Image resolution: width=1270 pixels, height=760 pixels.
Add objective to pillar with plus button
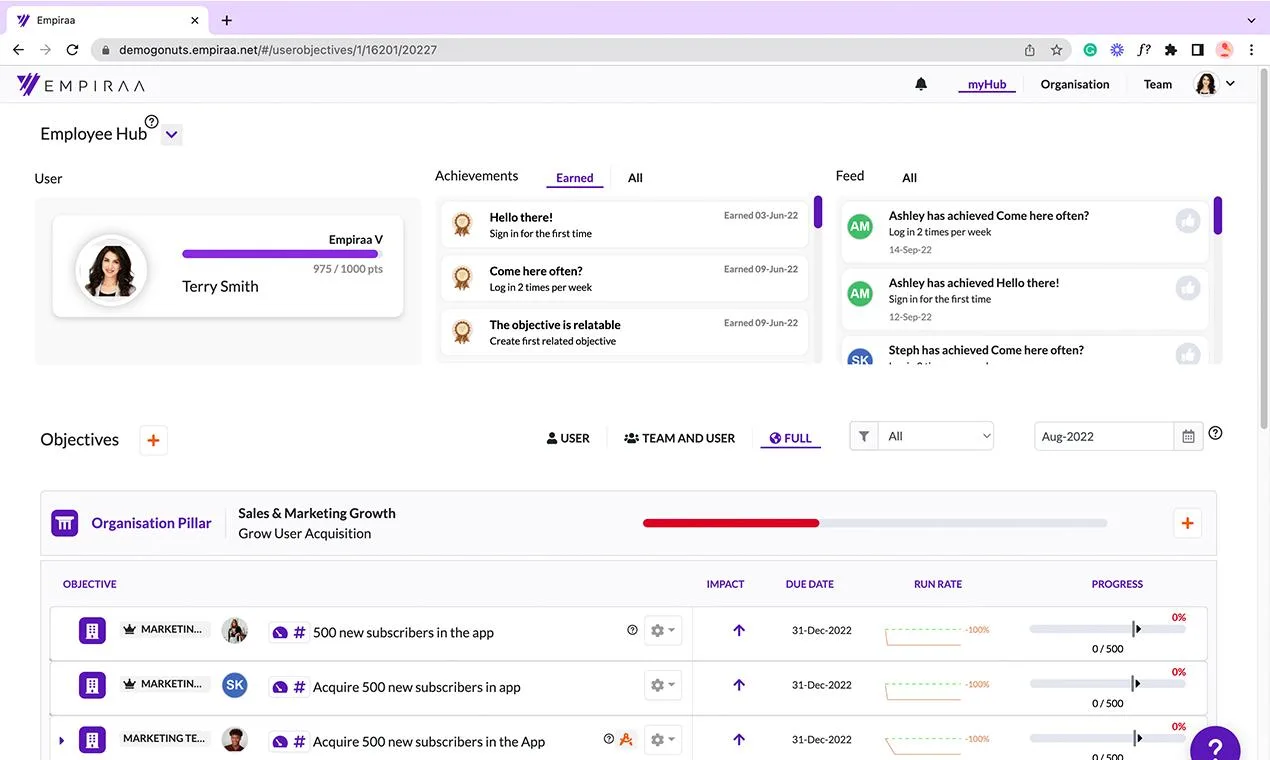[1187, 523]
